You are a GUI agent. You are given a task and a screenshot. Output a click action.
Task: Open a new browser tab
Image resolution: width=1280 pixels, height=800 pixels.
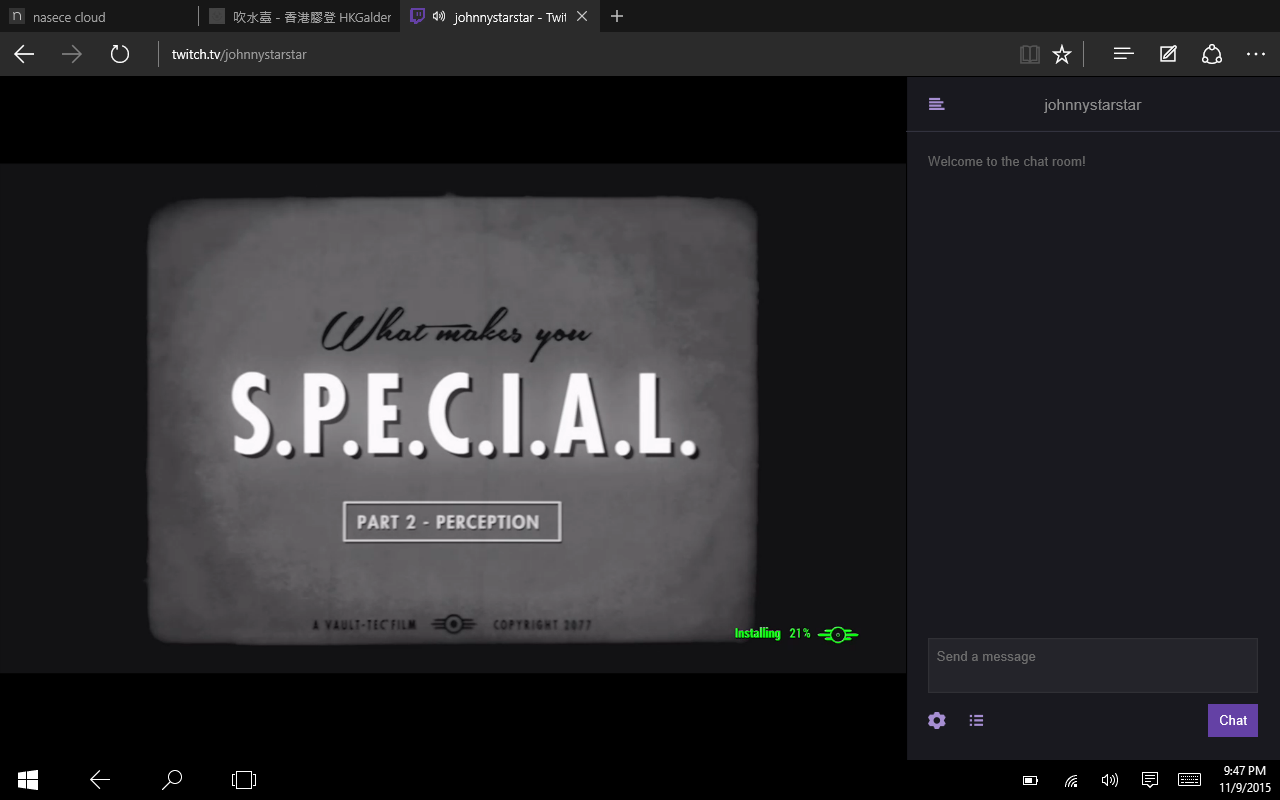(x=617, y=16)
